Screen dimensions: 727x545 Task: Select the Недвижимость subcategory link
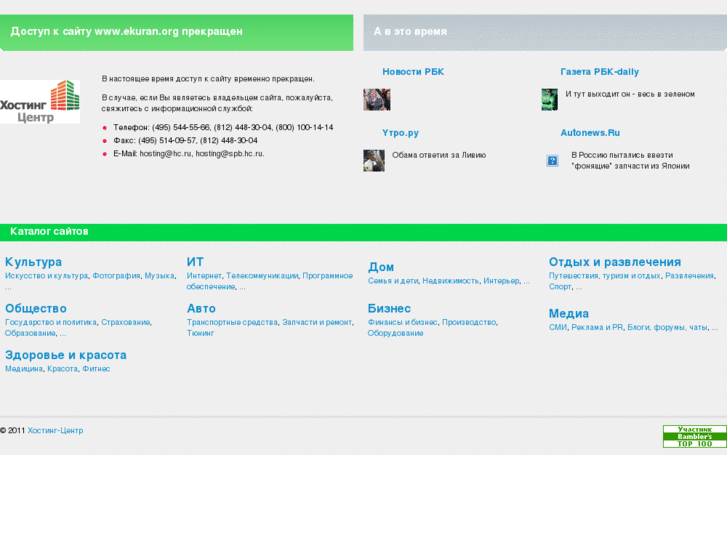tap(450, 281)
